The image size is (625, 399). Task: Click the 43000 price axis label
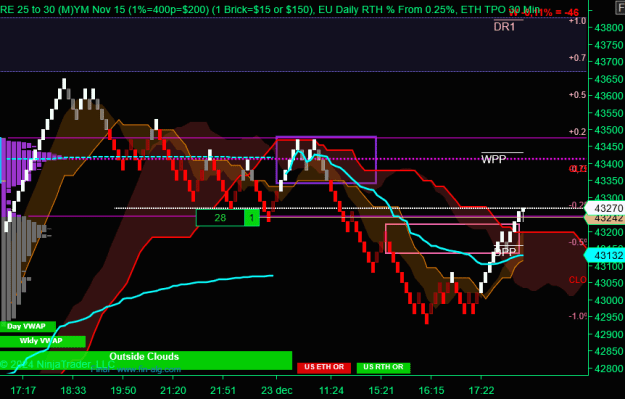(x=609, y=300)
